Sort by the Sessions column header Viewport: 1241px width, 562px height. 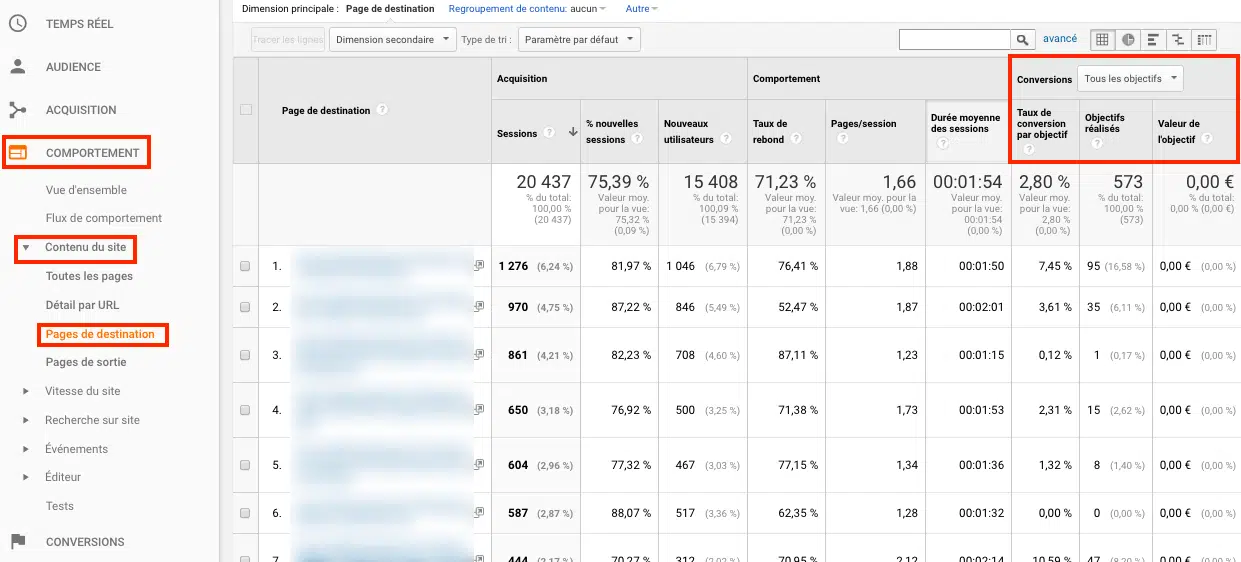517,133
